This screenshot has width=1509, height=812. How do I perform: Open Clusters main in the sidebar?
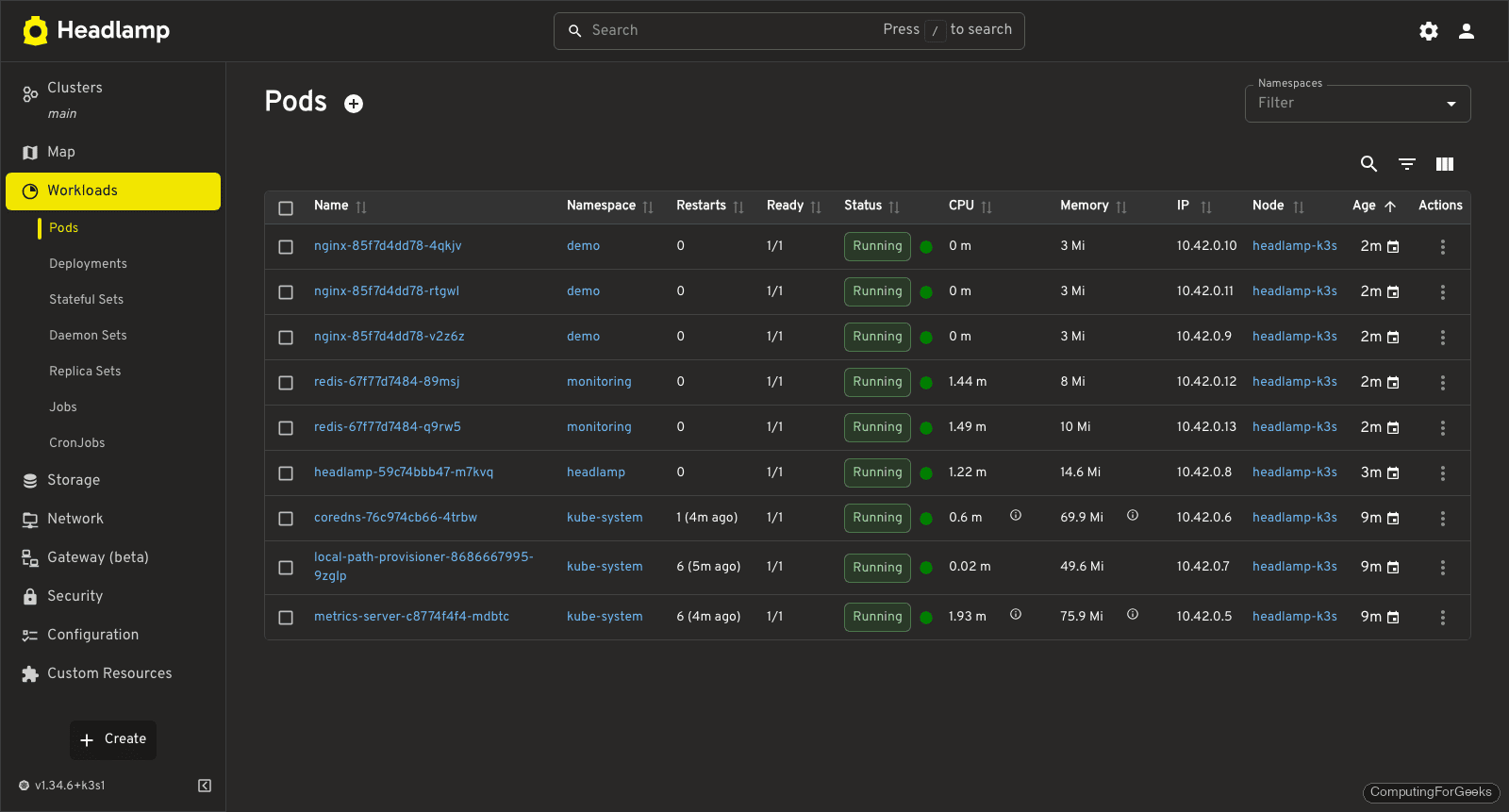pos(113,99)
